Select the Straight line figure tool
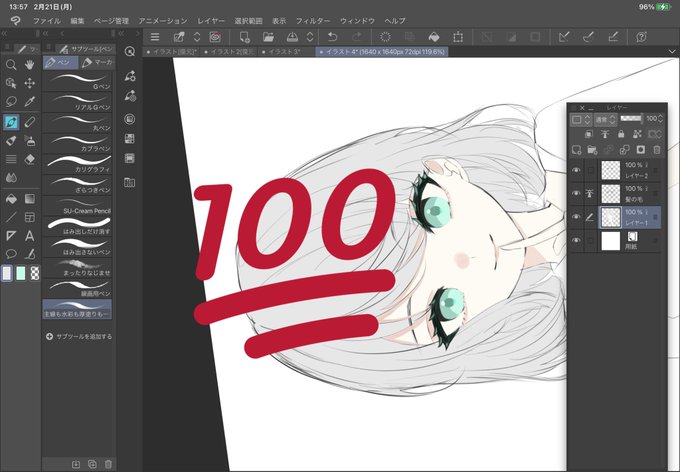This screenshot has width=680, height=472. click(x=11, y=217)
